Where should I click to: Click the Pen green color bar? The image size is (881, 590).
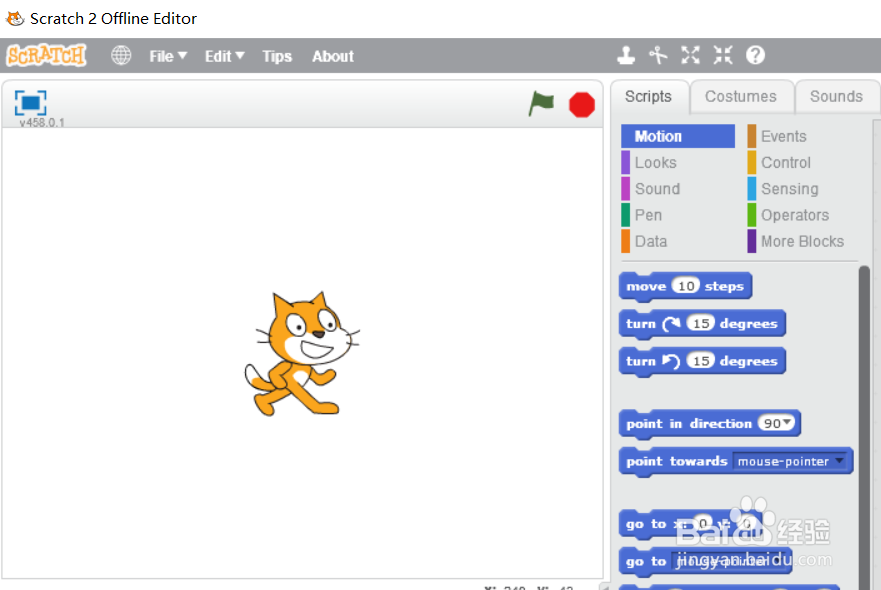pyautogui.click(x=625, y=215)
